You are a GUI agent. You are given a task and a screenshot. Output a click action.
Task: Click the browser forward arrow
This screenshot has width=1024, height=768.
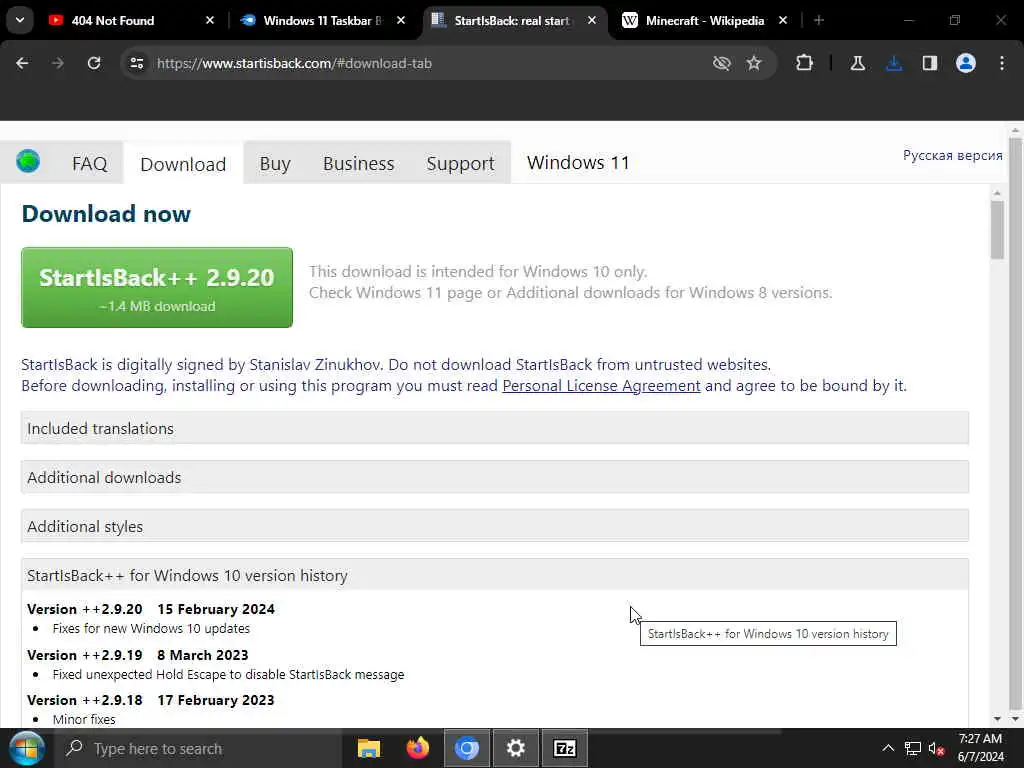(57, 63)
